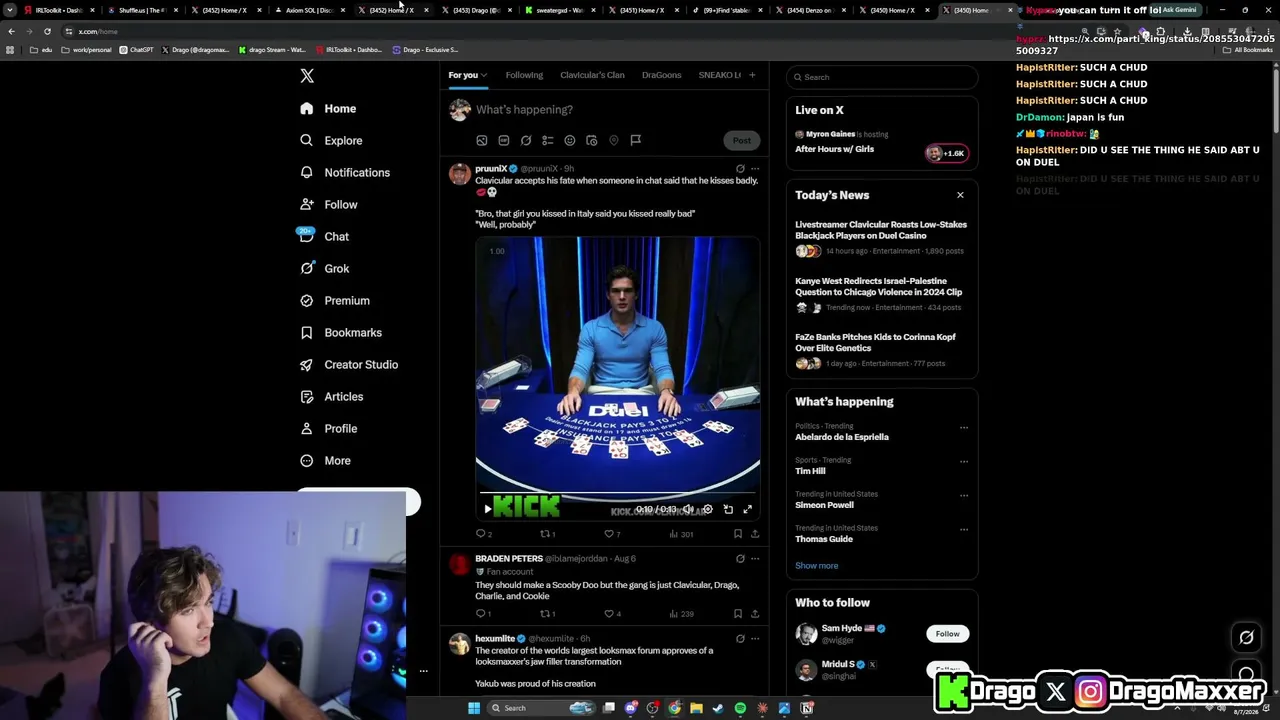
Task: Switch to Clavicular's Clan tab
Action: [592, 75]
